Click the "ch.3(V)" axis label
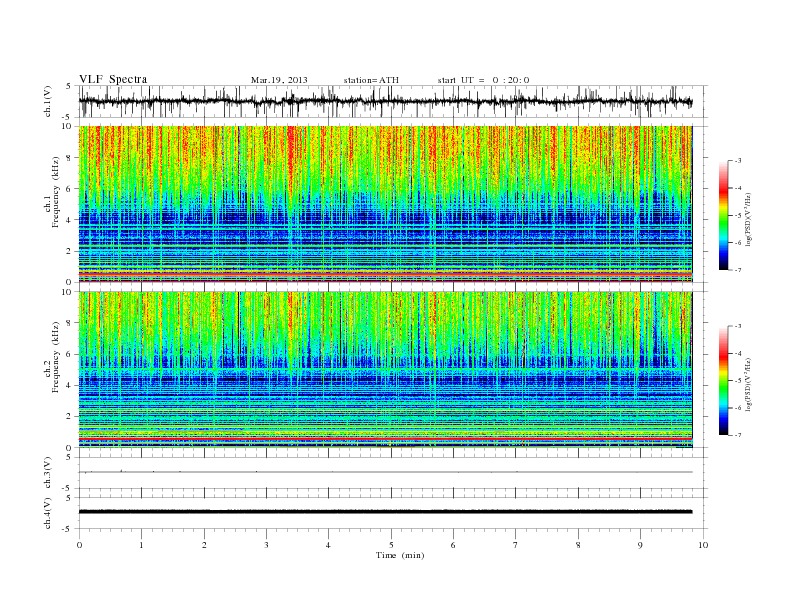The height and width of the screenshot is (612, 792). [48, 473]
